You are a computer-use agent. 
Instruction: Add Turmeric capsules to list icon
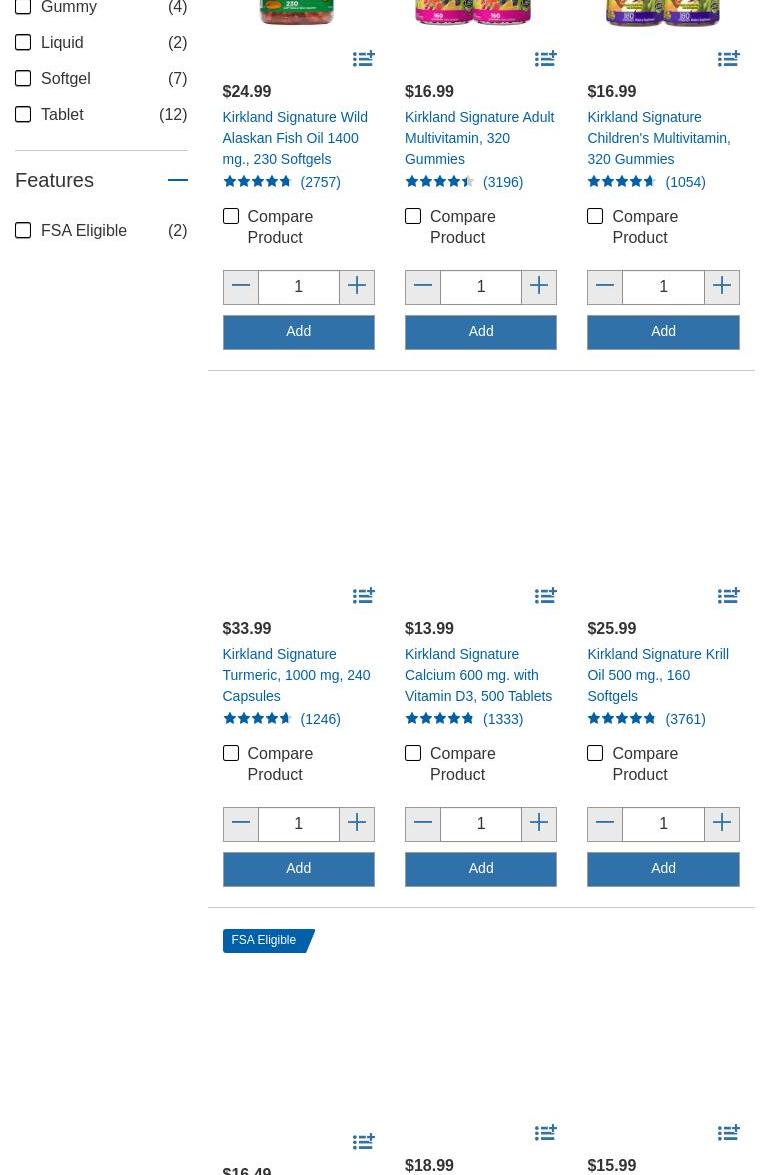pyautogui.click(x=364, y=597)
